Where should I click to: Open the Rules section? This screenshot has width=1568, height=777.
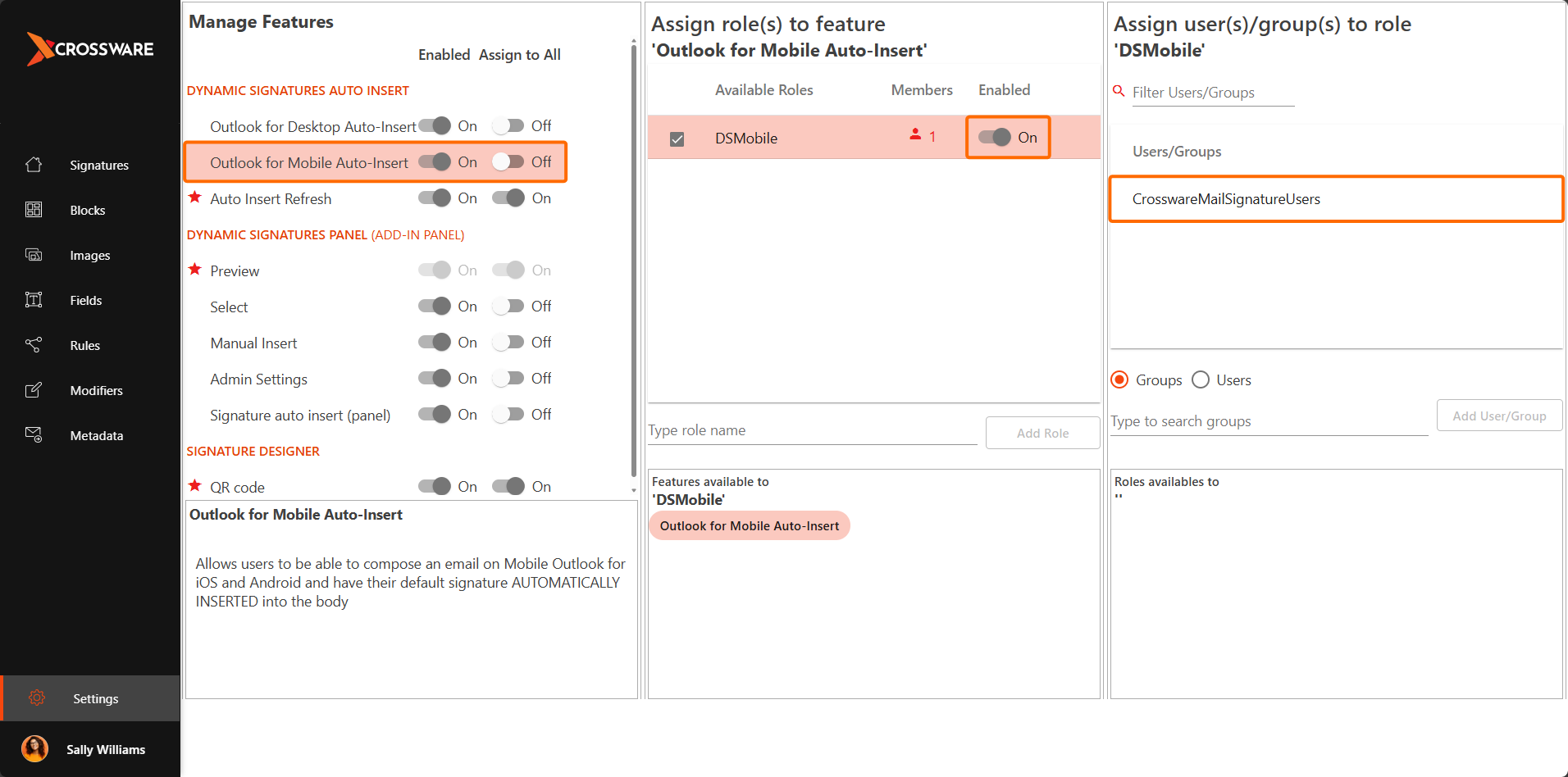coord(84,345)
